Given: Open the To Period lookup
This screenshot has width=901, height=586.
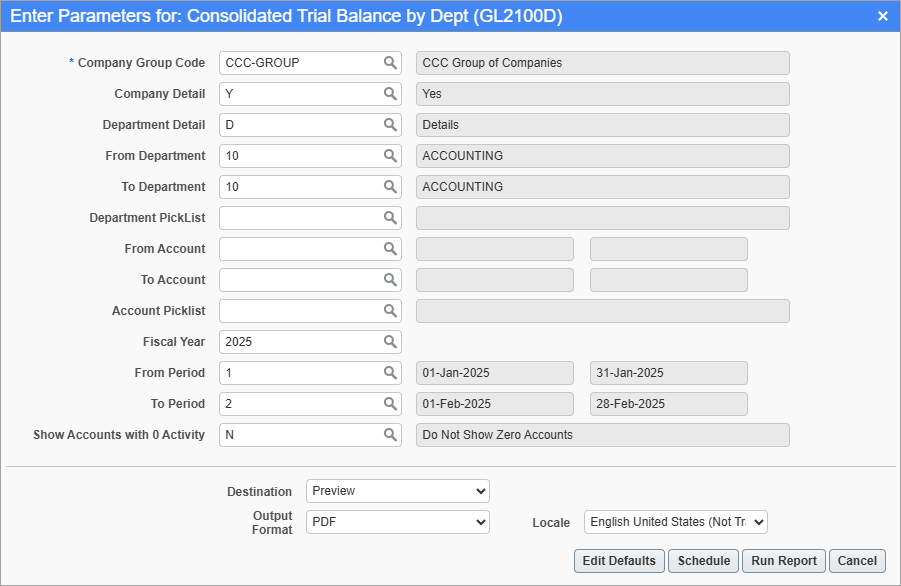Looking at the screenshot, I should tap(389, 403).
